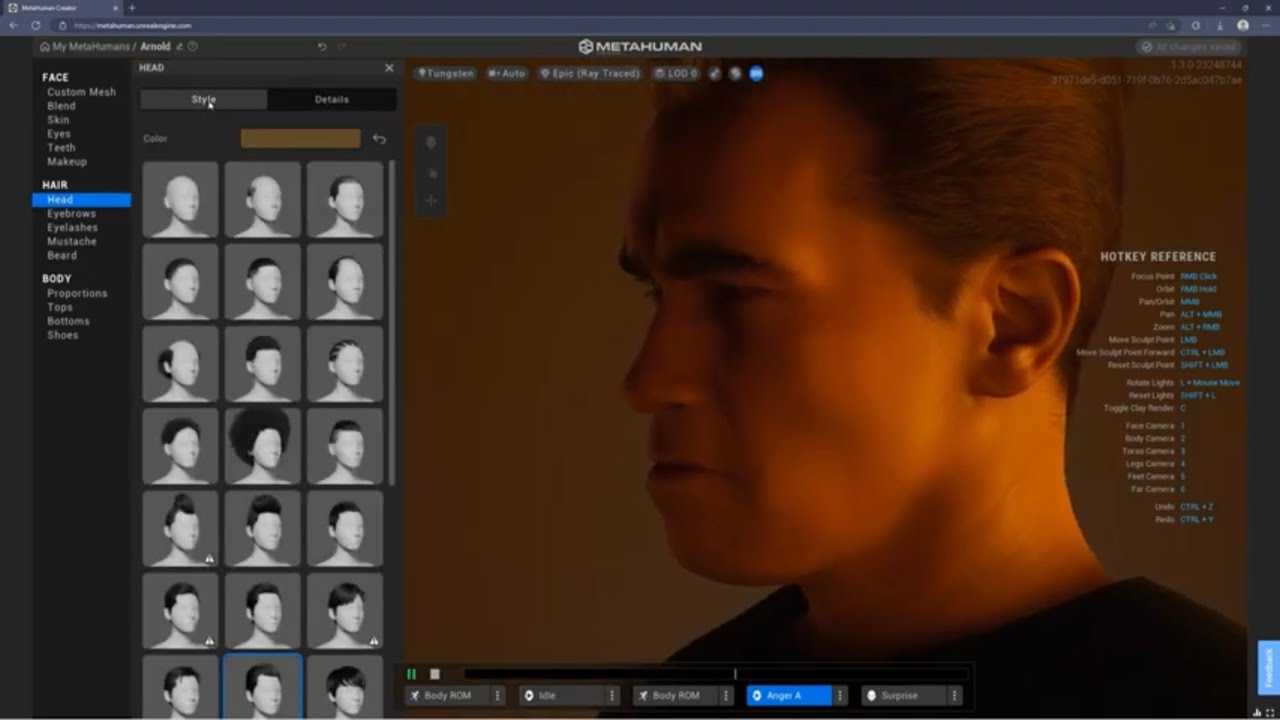Viewport: 1280px width, 720px height.
Task: Open the Feedback tab on right edge
Action: tap(1268, 667)
